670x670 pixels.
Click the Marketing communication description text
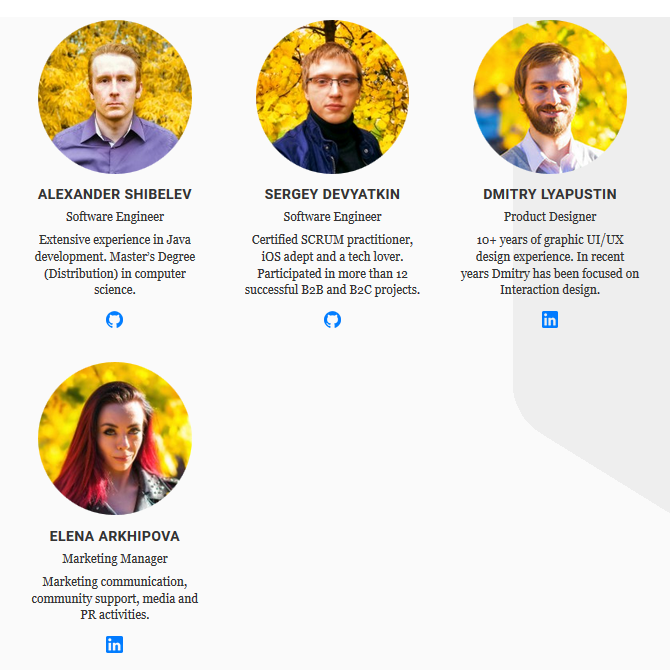[x=115, y=598]
